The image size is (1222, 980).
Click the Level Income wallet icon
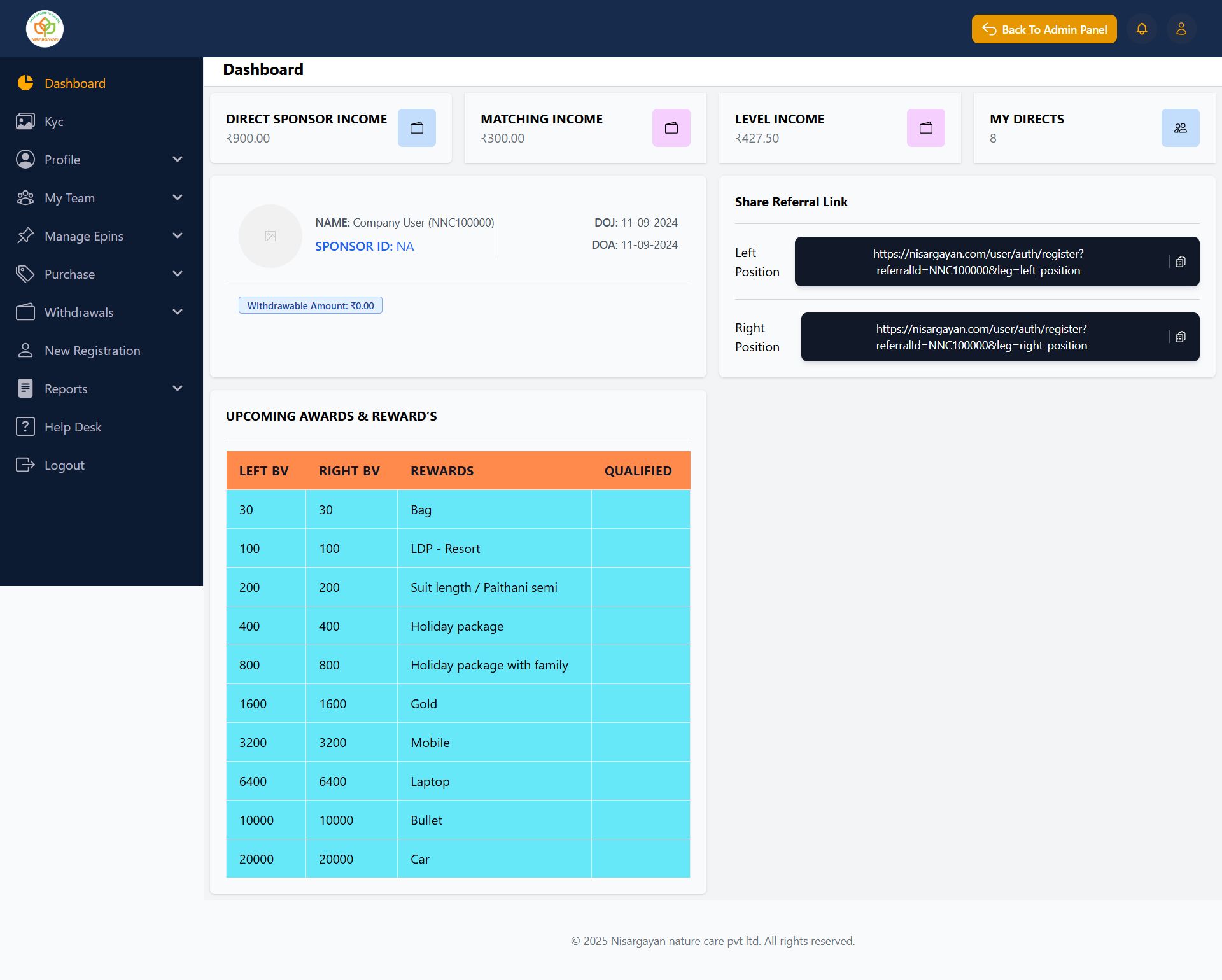926,128
